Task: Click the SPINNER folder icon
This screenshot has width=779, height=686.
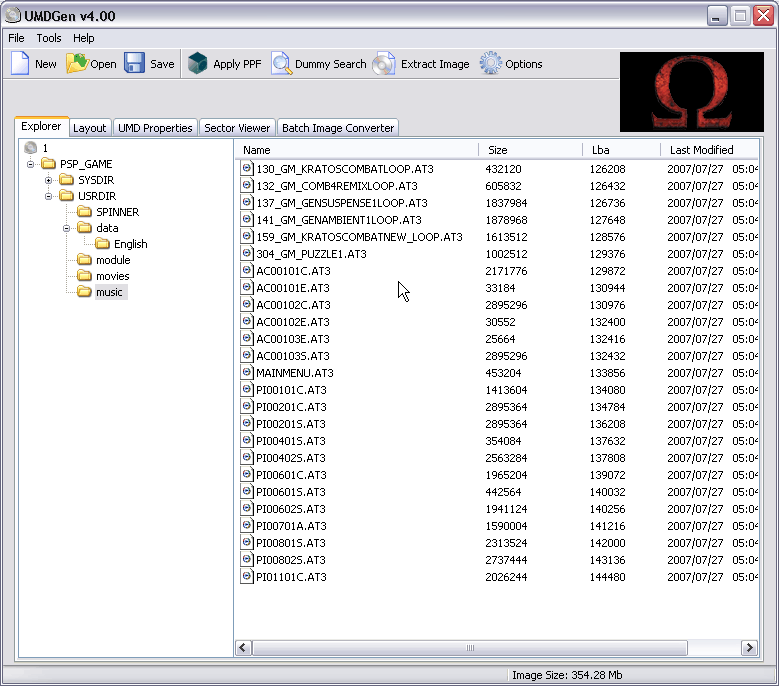Action: pyautogui.click(x=84, y=212)
